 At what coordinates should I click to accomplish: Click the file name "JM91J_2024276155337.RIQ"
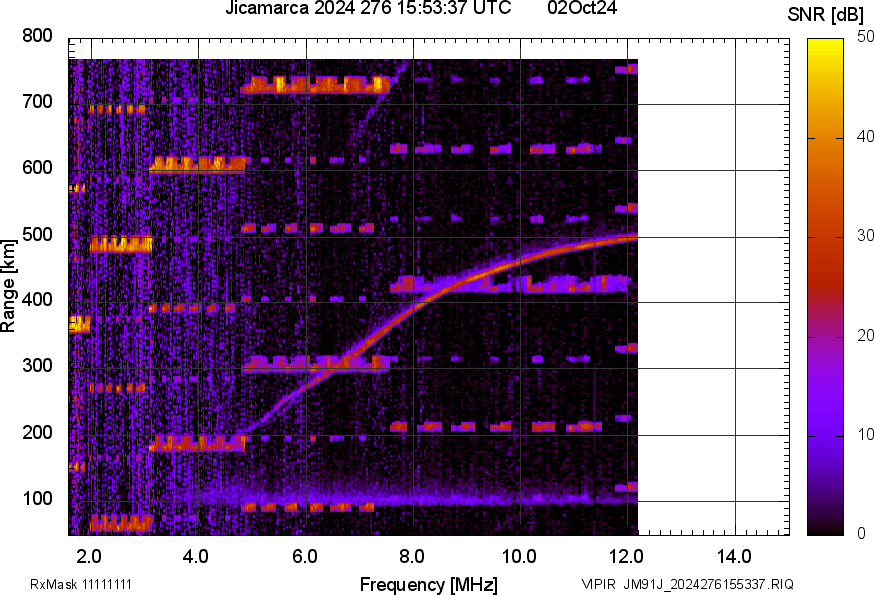[708, 584]
